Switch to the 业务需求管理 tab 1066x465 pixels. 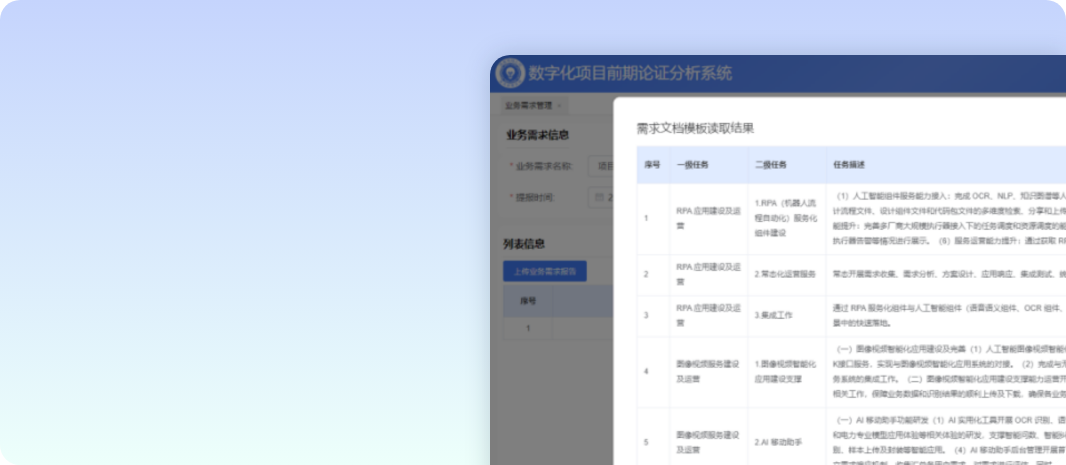pos(528,105)
